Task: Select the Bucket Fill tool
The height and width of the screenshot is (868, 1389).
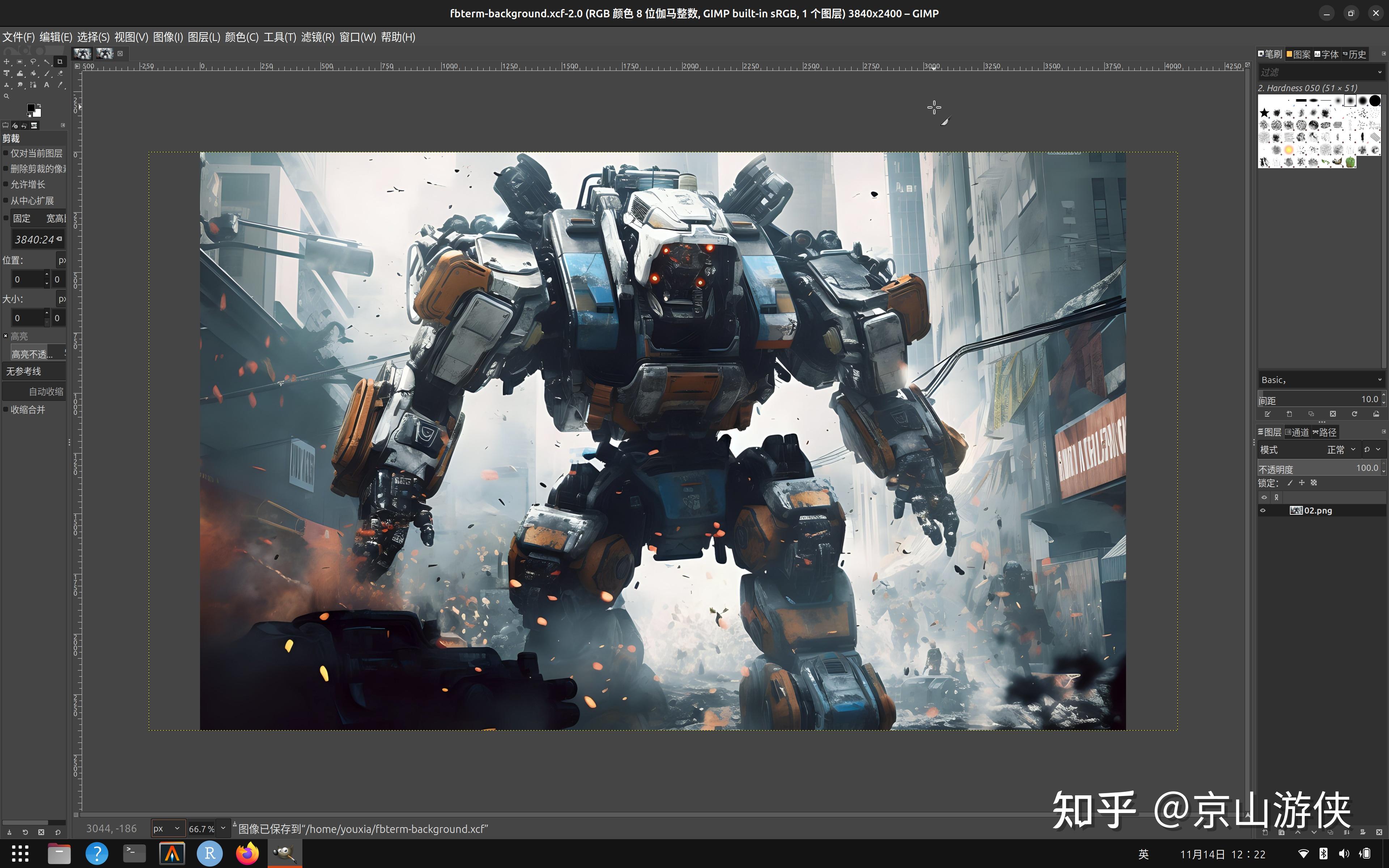Action: tap(33, 73)
